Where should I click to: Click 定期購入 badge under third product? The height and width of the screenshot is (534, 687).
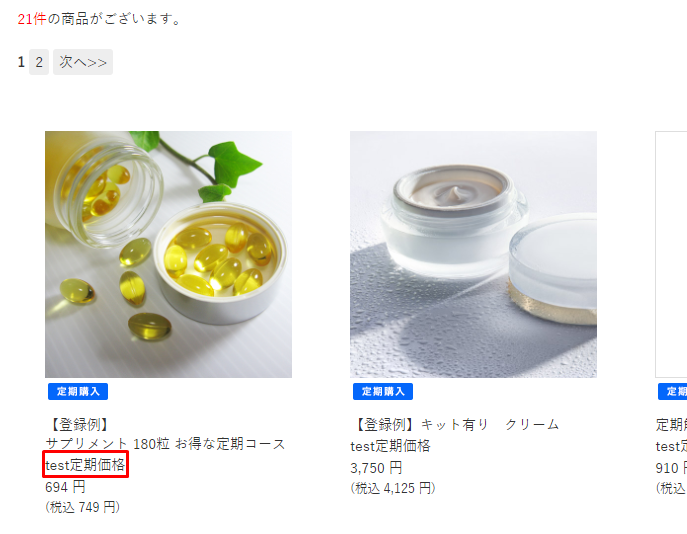click(673, 391)
